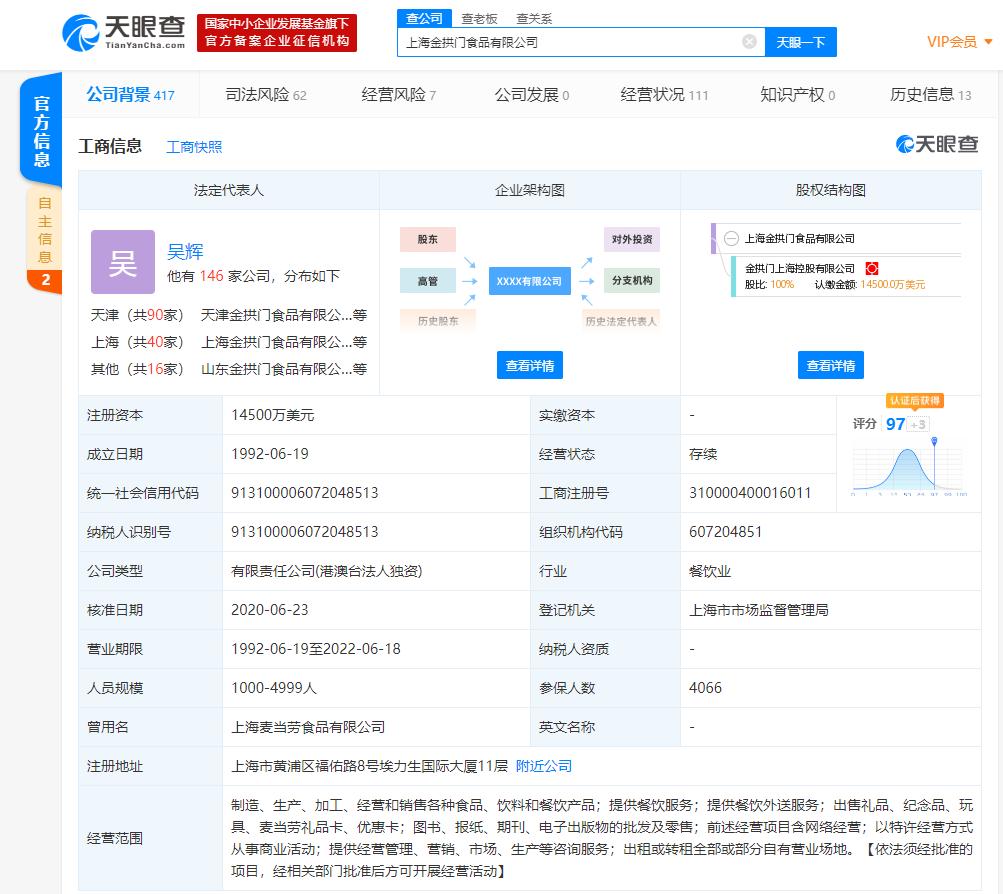View details under 股权结构图

pyautogui.click(x=830, y=365)
